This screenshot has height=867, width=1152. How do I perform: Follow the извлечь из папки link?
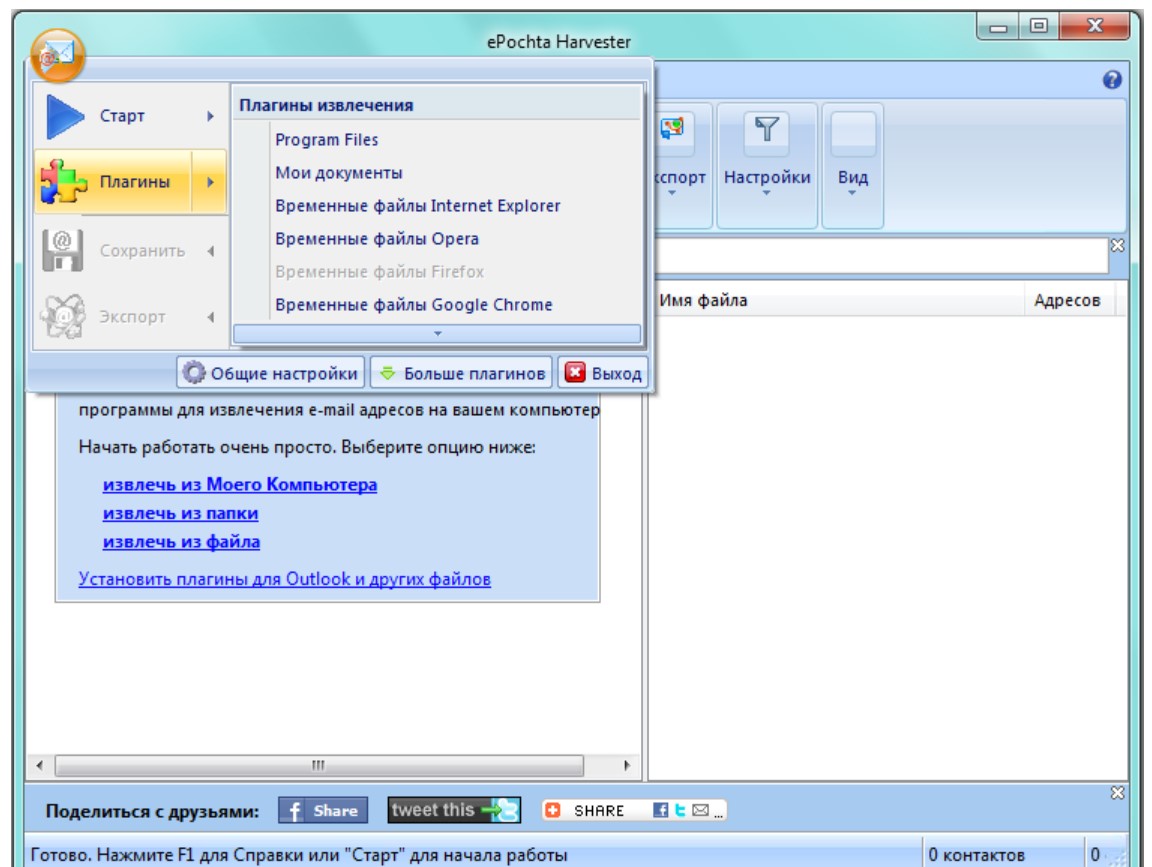pyautogui.click(x=181, y=514)
